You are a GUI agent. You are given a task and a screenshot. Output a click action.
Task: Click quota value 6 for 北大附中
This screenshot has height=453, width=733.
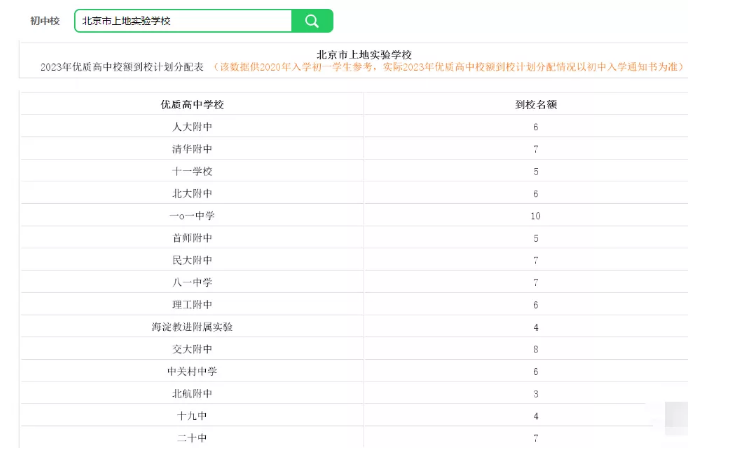tap(536, 194)
